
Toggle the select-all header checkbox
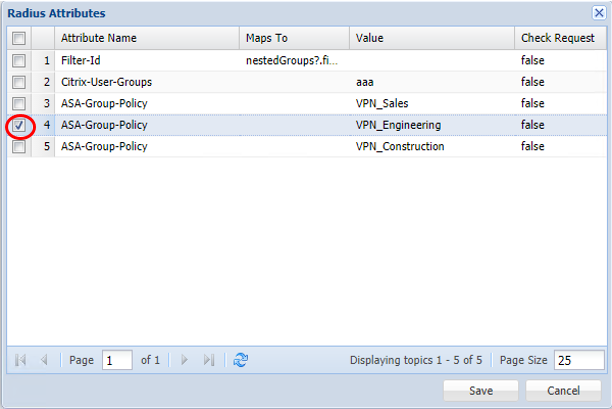click(x=18, y=38)
